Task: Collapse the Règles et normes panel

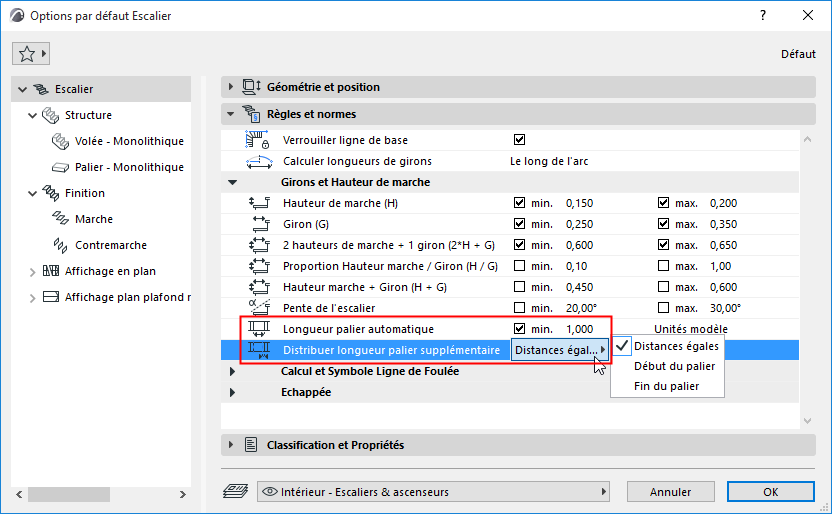Action: coord(230,114)
